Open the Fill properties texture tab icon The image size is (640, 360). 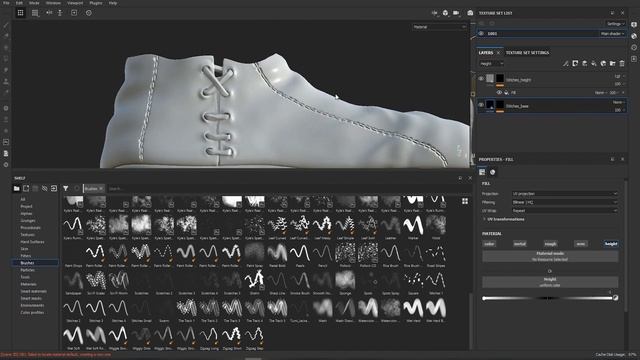(x=482, y=172)
